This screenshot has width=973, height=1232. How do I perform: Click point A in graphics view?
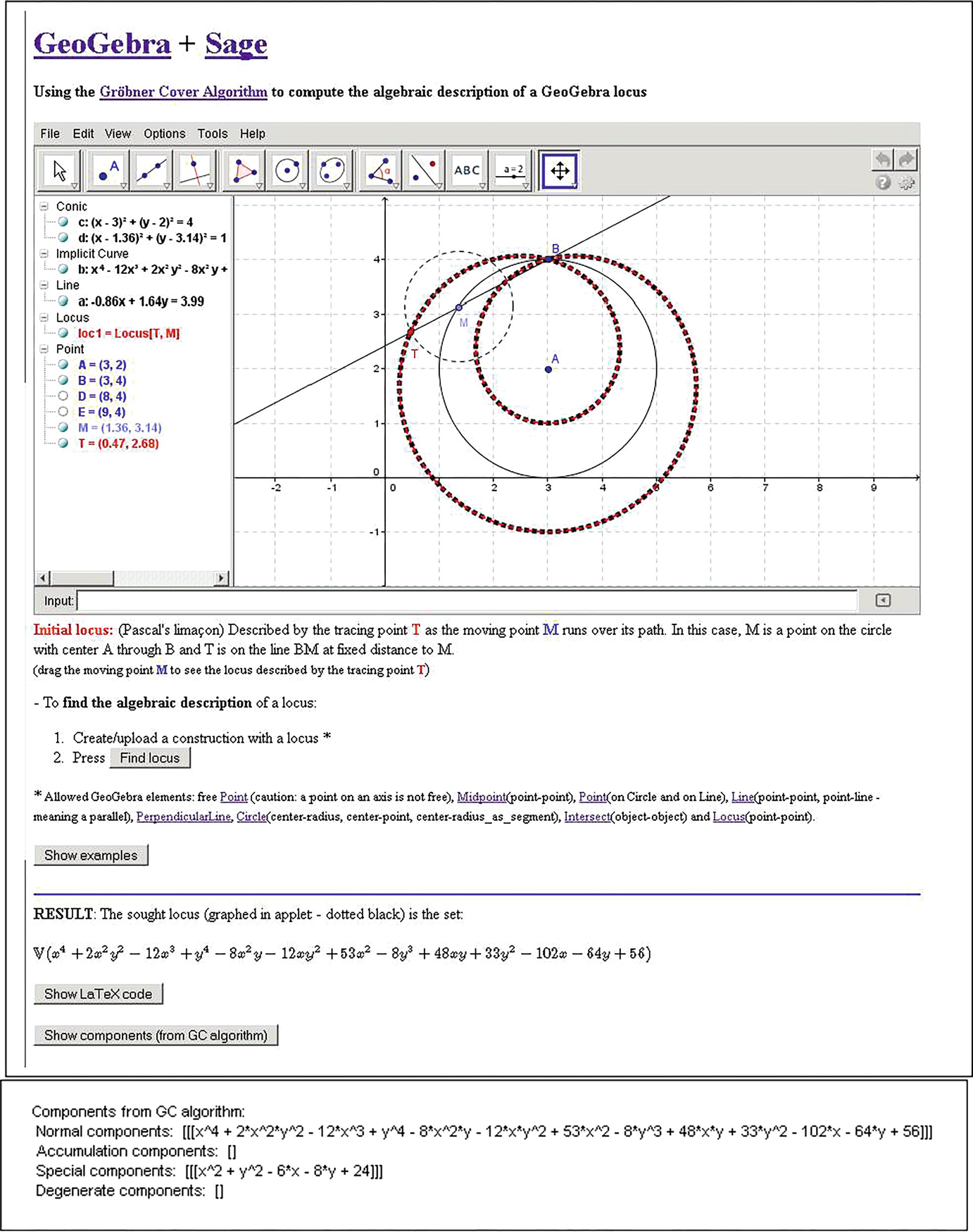548,369
